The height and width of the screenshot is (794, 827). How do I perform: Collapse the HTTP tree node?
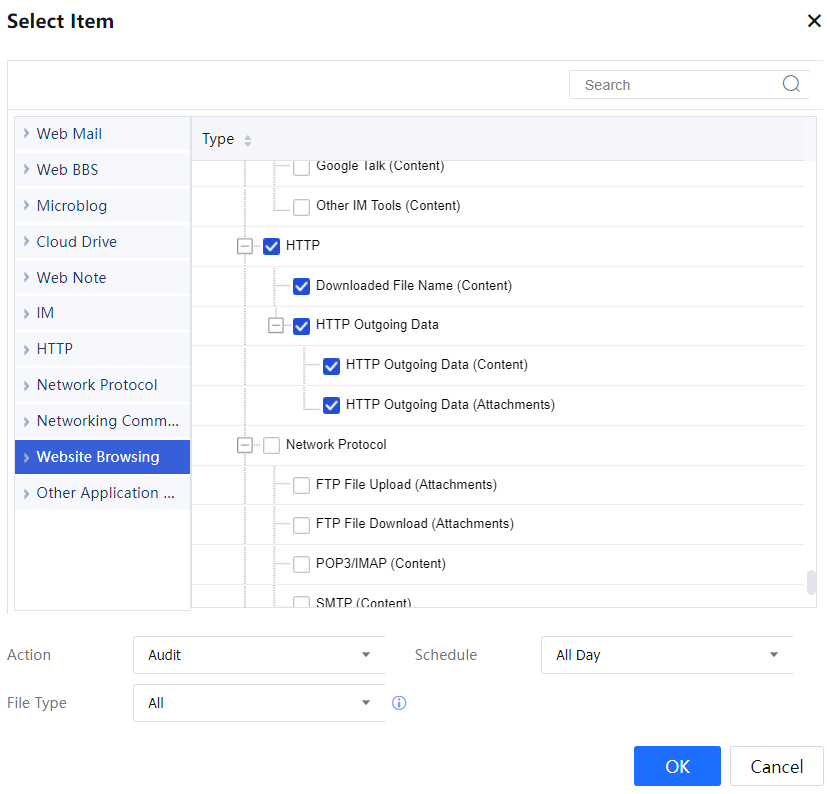click(245, 246)
